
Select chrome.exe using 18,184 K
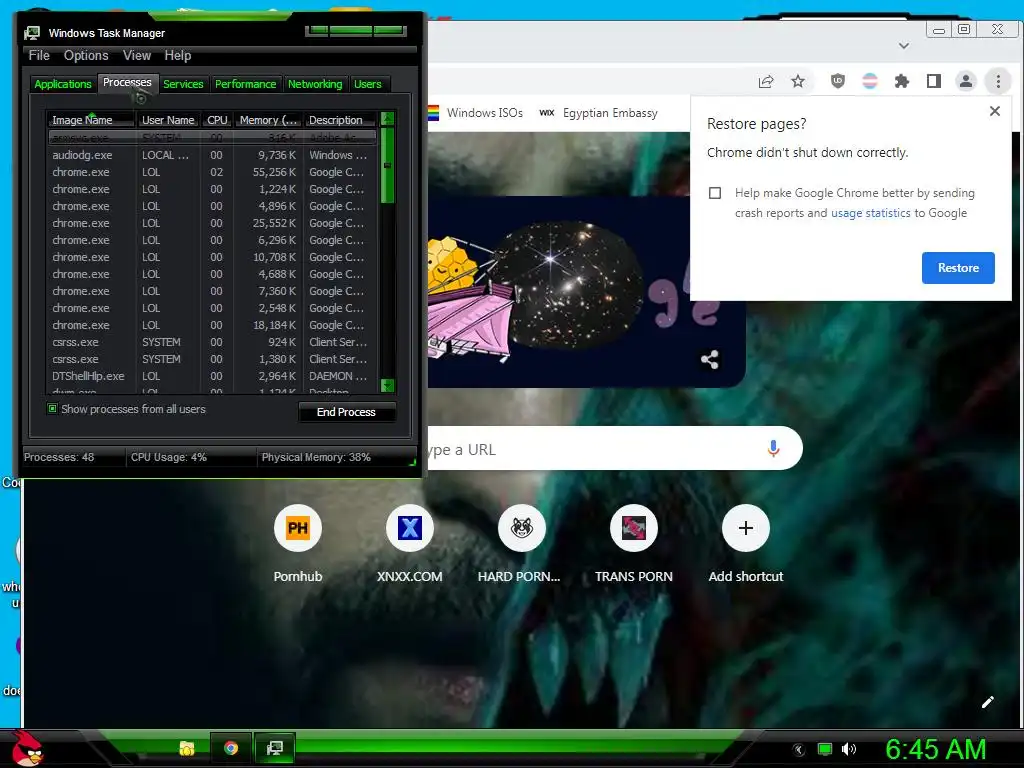[212, 325]
